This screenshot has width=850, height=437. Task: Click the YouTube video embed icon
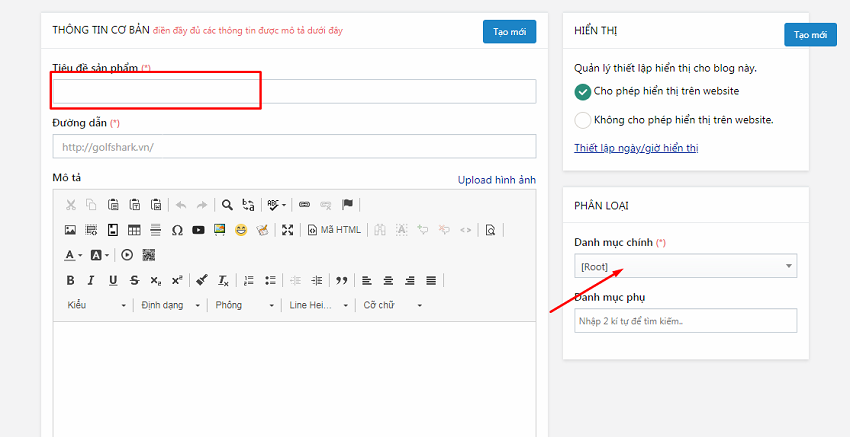click(x=198, y=230)
